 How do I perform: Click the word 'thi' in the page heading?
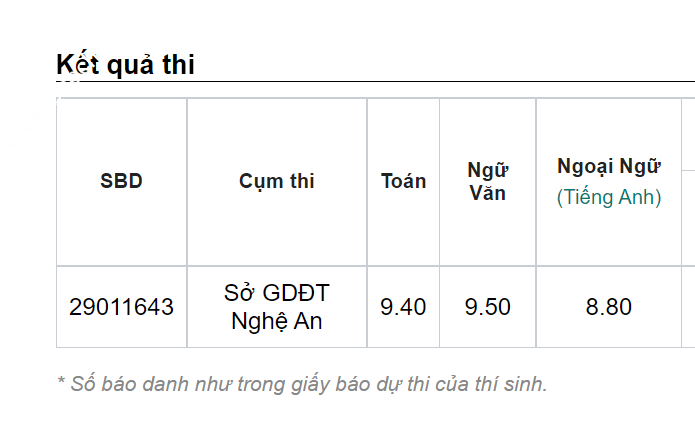(x=179, y=64)
